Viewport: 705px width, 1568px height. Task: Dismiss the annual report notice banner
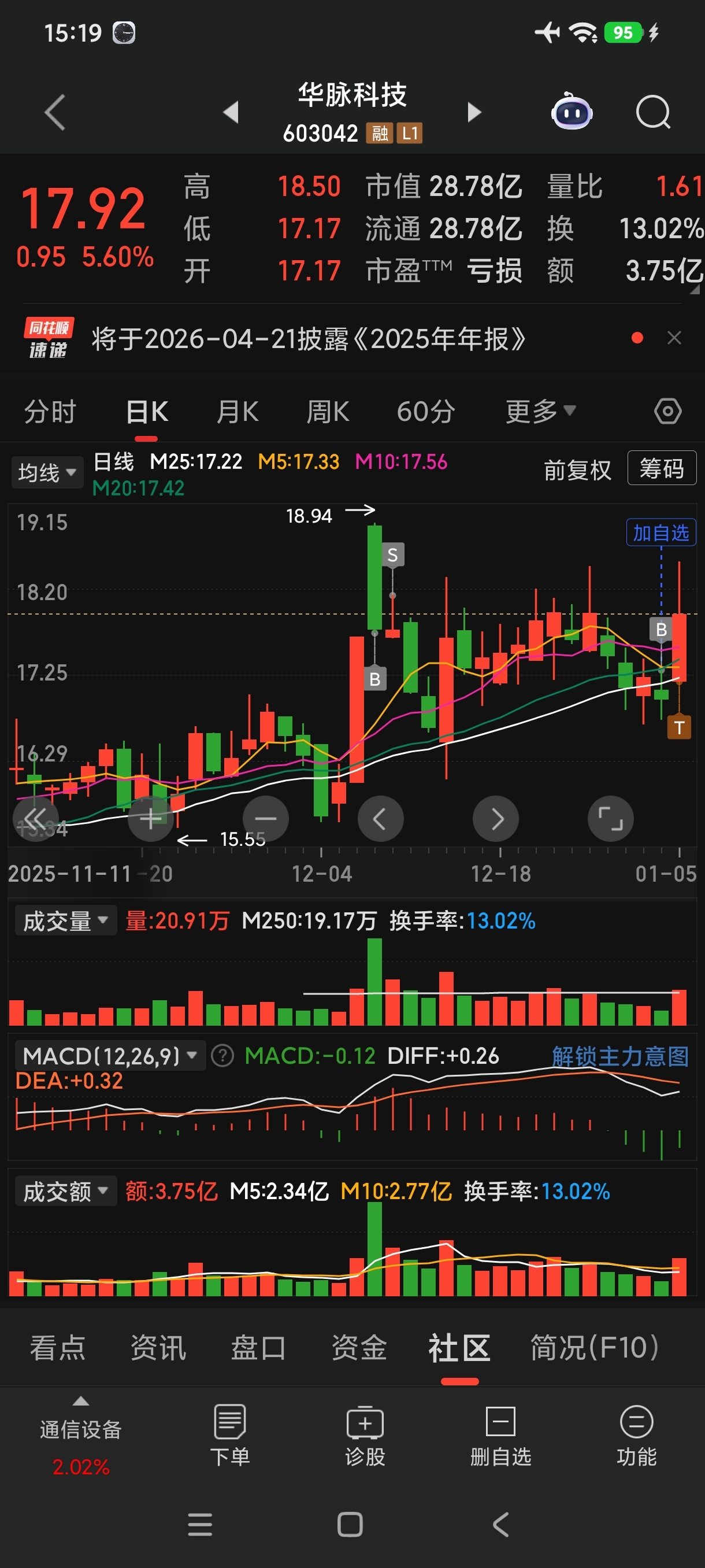pos(674,338)
